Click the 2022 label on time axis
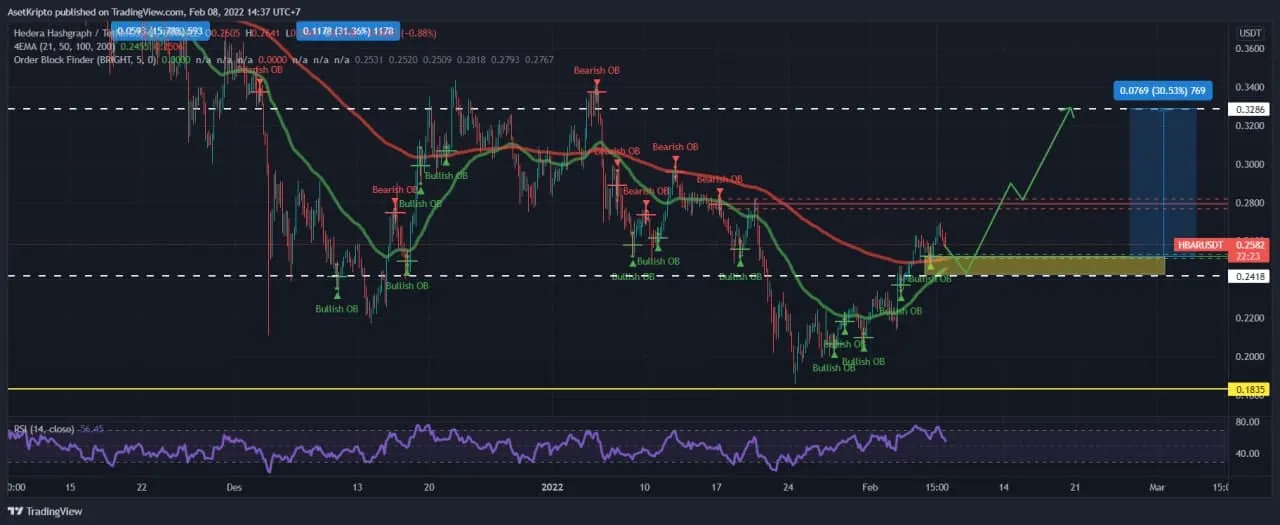Image resolution: width=1280 pixels, height=525 pixels. coord(553,488)
